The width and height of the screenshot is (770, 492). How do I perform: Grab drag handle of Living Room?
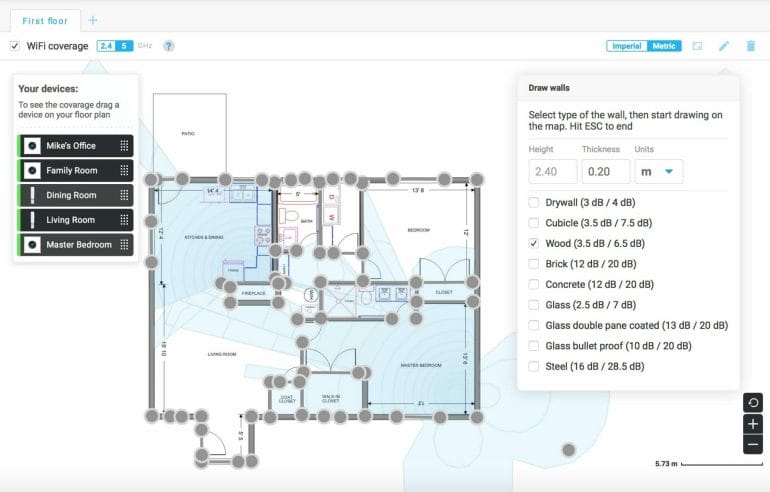pyautogui.click(x=124, y=220)
